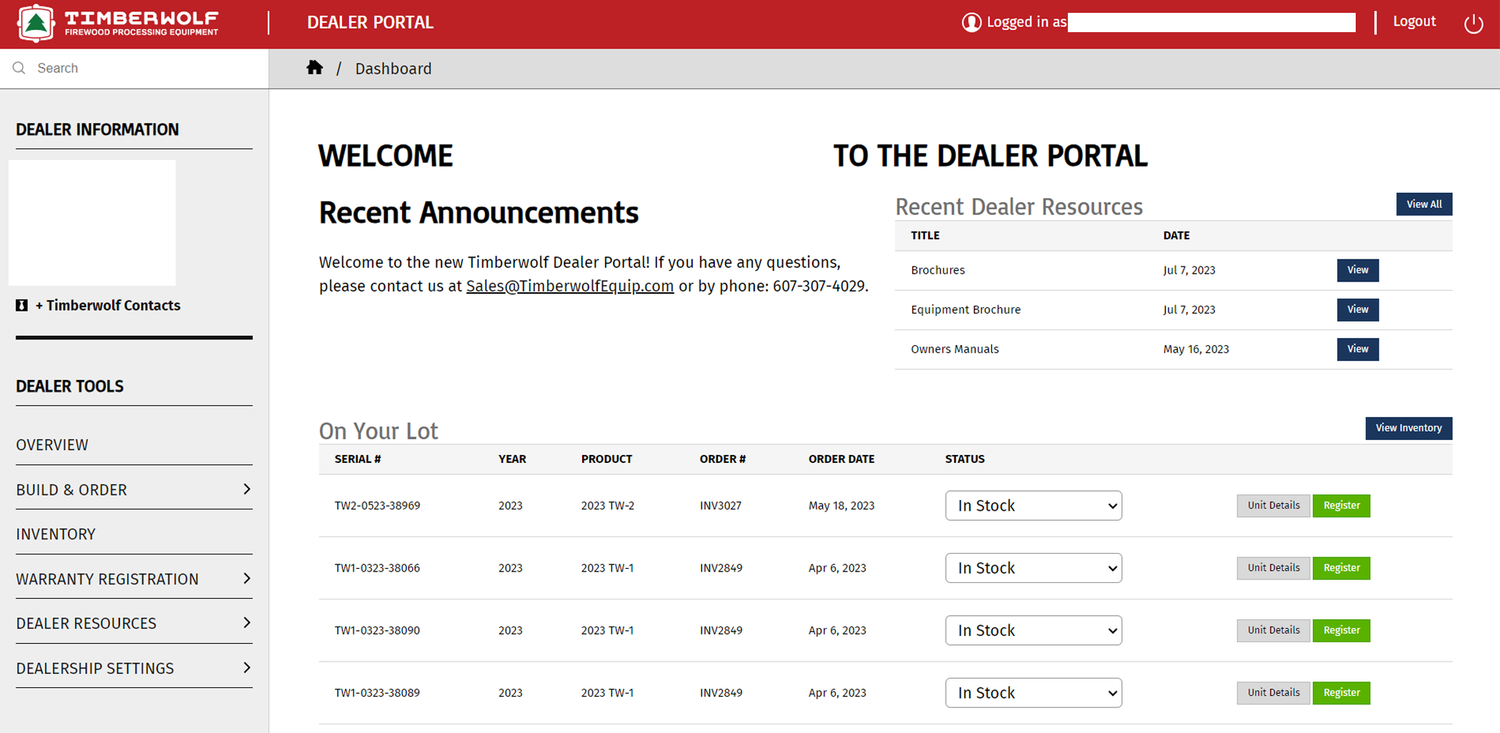Click the power icon
Screen dimensions: 1500x733
point(1473,23)
